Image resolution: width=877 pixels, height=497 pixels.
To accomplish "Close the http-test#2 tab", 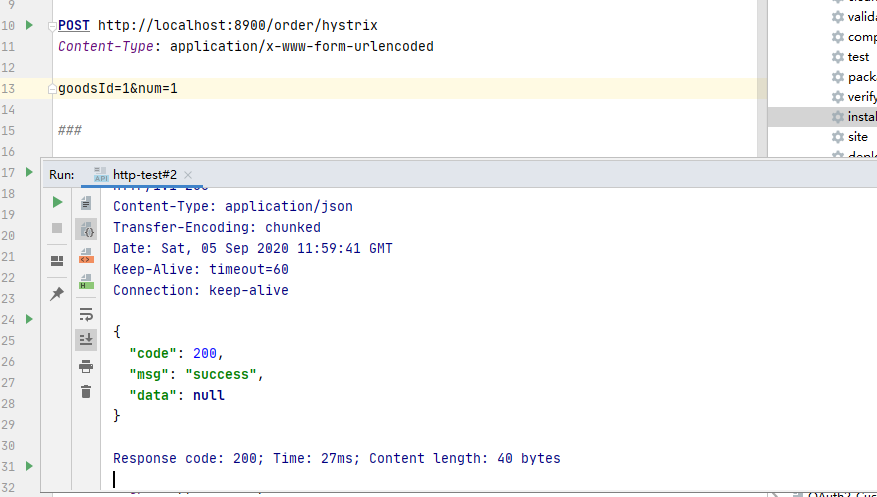I will click(188, 174).
